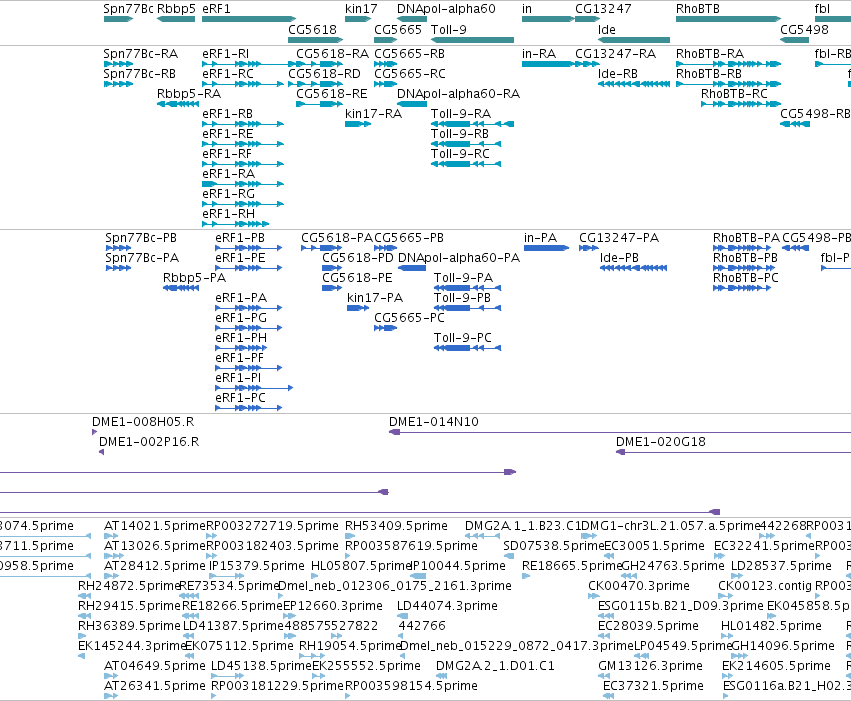Select the Rbbp5 gene label
The width and height of the screenshot is (851, 701).
(176, 9)
